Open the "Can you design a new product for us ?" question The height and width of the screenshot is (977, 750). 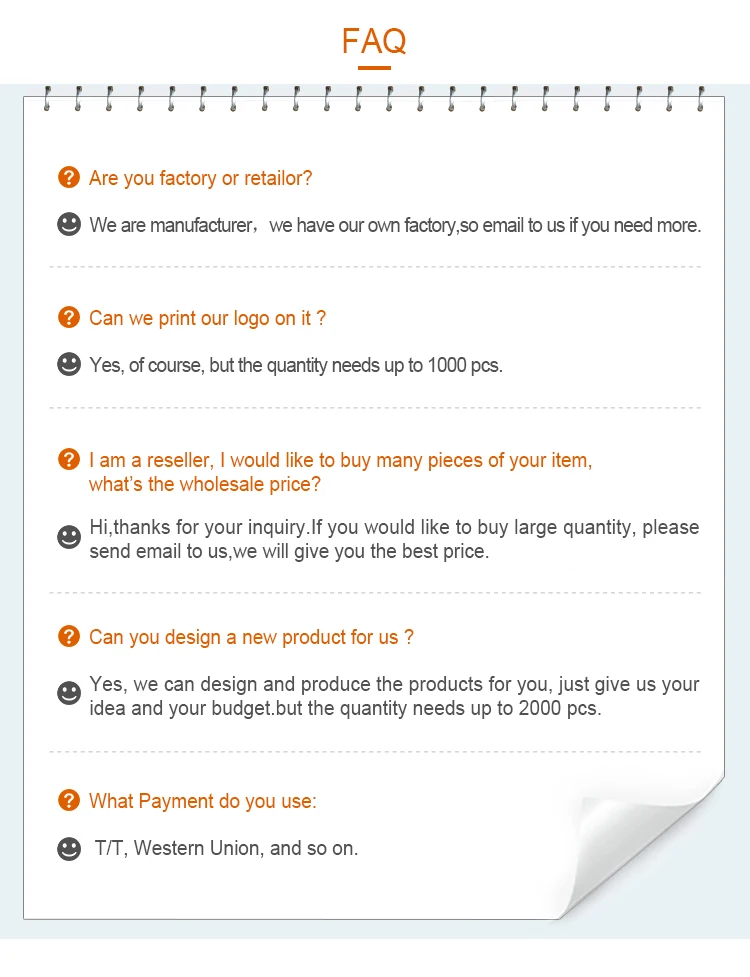click(x=251, y=637)
